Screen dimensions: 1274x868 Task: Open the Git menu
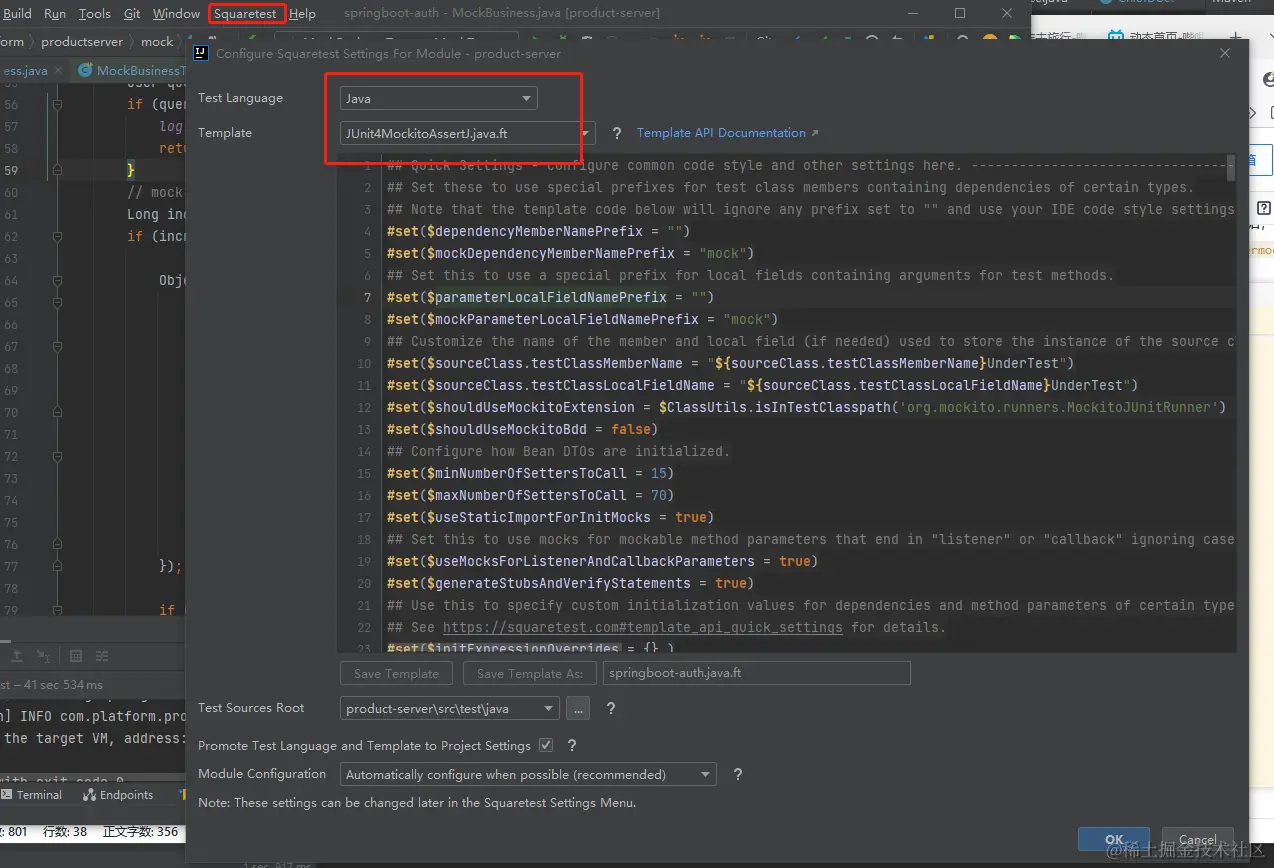pos(132,14)
